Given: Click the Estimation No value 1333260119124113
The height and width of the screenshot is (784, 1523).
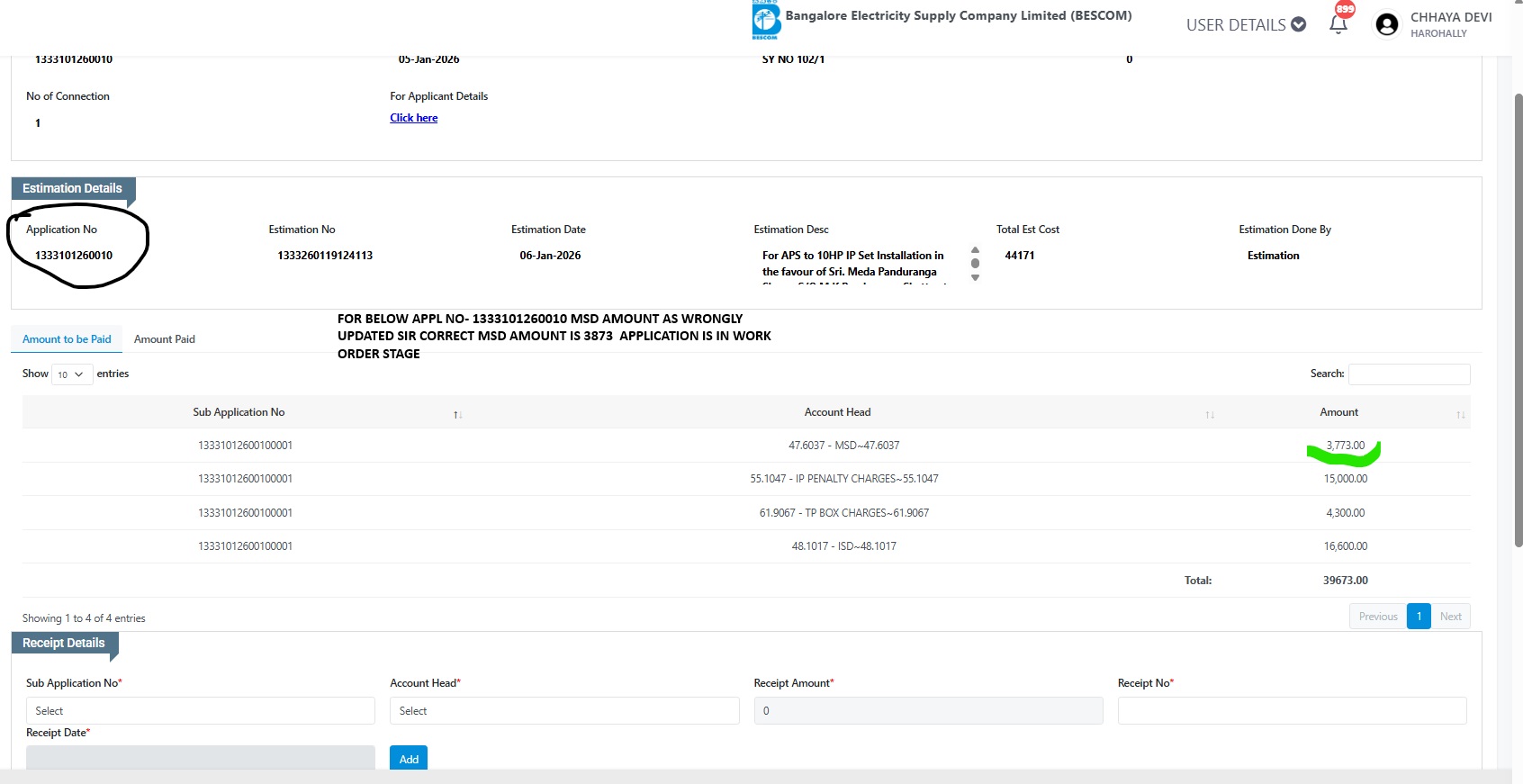Looking at the screenshot, I should click(x=325, y=256).
